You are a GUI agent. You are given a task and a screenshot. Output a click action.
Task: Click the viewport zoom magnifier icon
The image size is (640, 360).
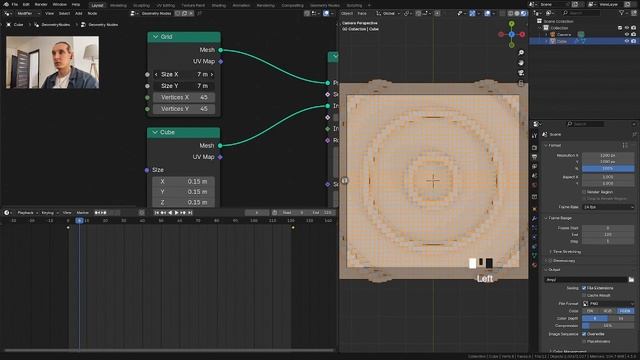(521, 53)
